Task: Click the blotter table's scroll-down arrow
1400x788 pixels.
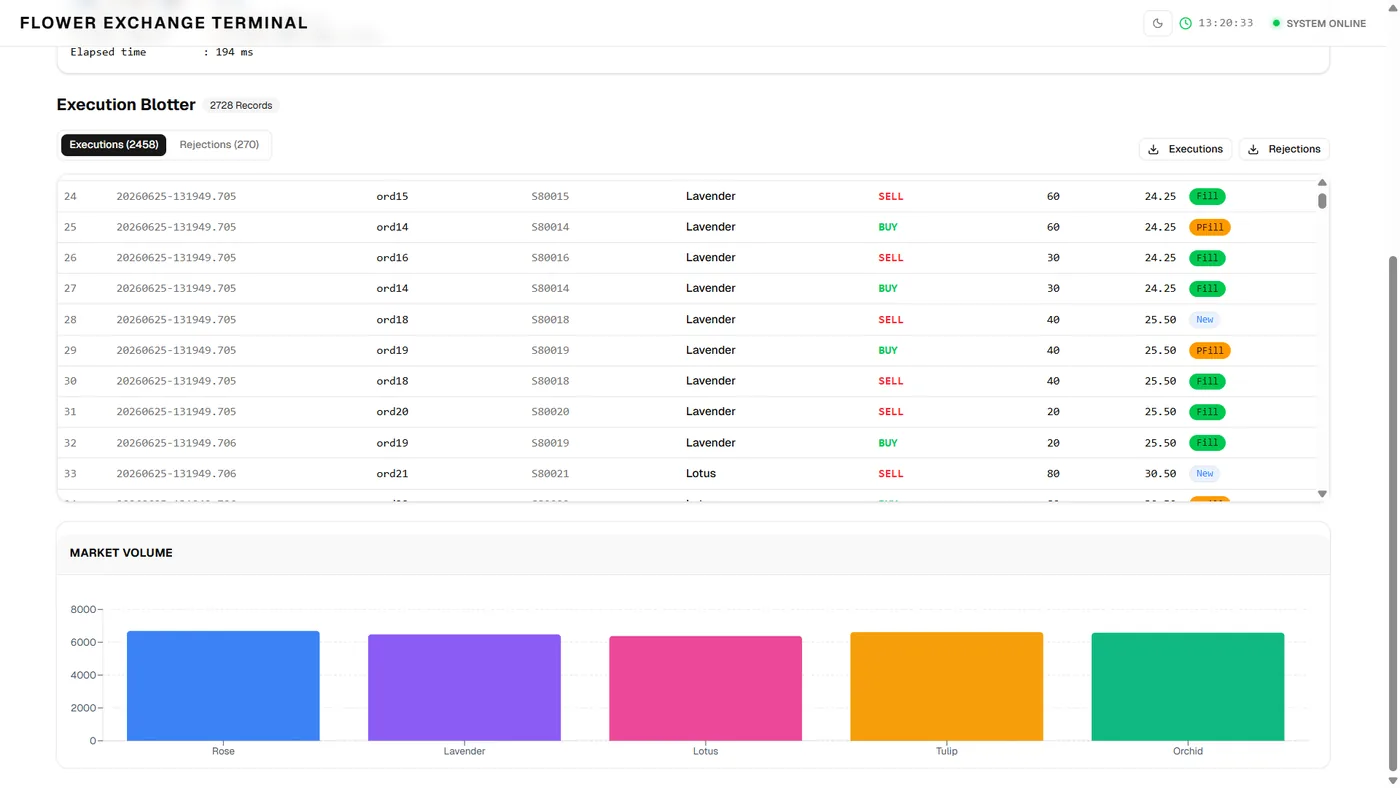Action: [x=1322, y=494]
